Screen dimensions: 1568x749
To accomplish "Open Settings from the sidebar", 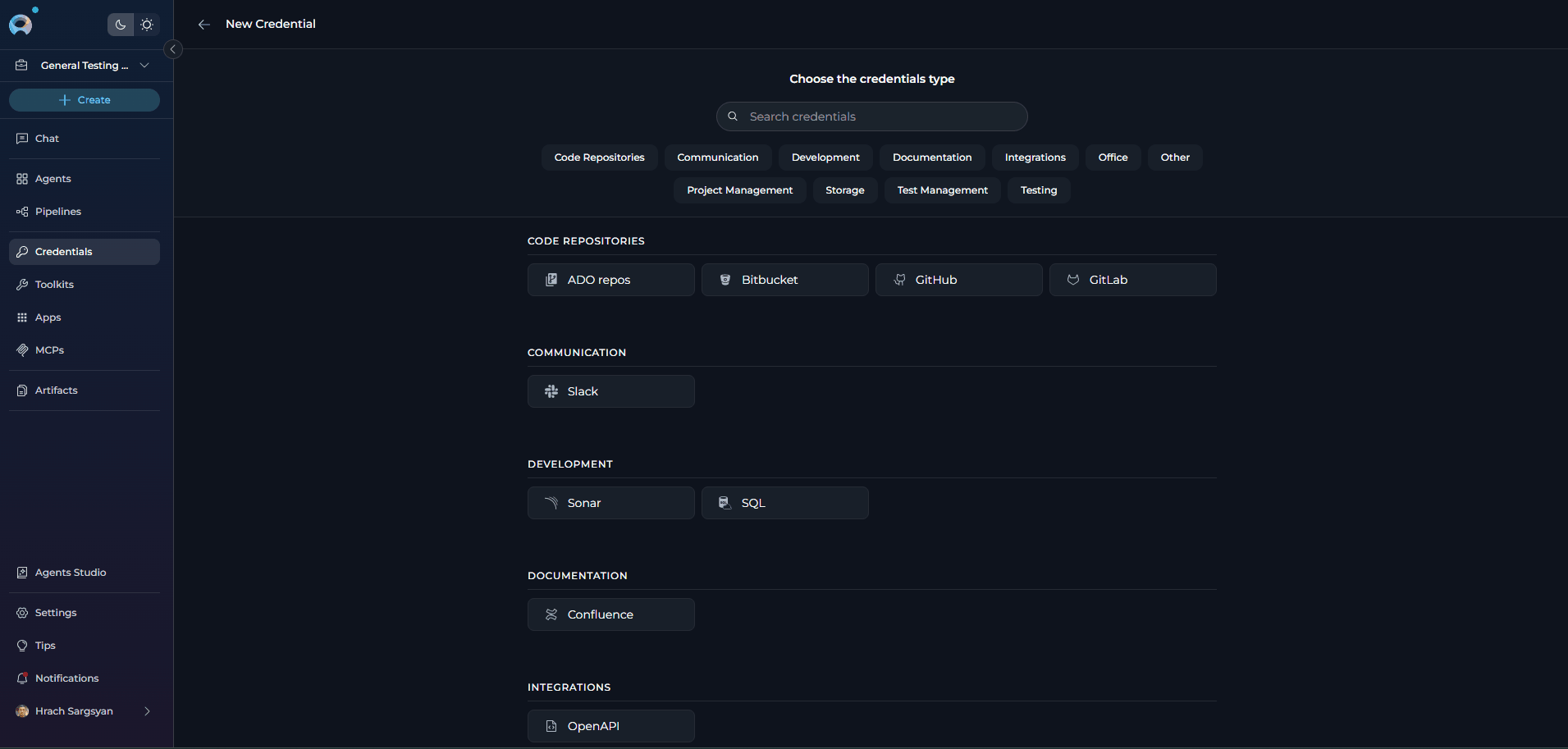I will coord(85,613).
